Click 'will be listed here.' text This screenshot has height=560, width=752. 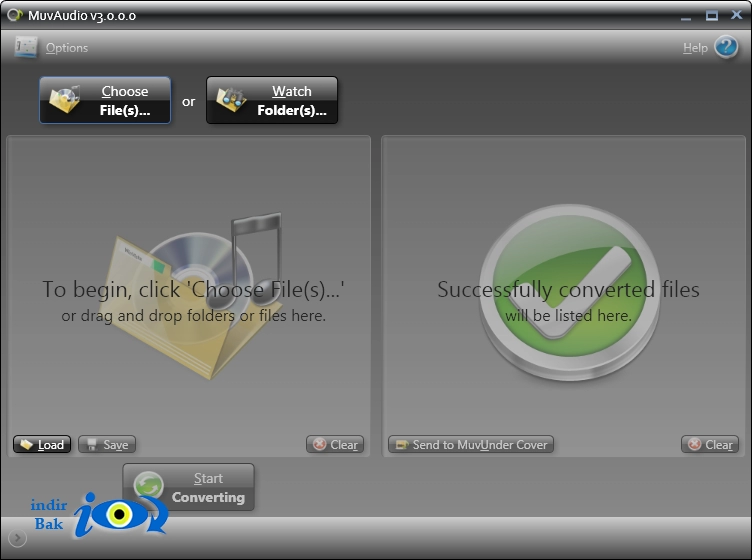pyautogui.click(x=568, y=316)
